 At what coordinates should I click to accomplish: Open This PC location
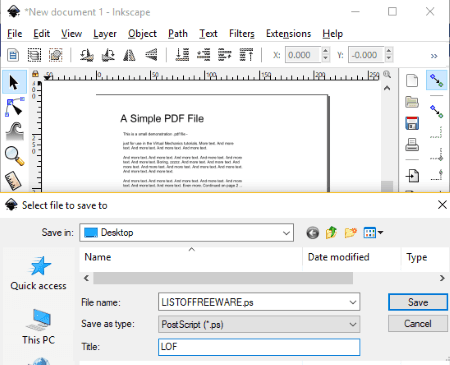[38, 327]
